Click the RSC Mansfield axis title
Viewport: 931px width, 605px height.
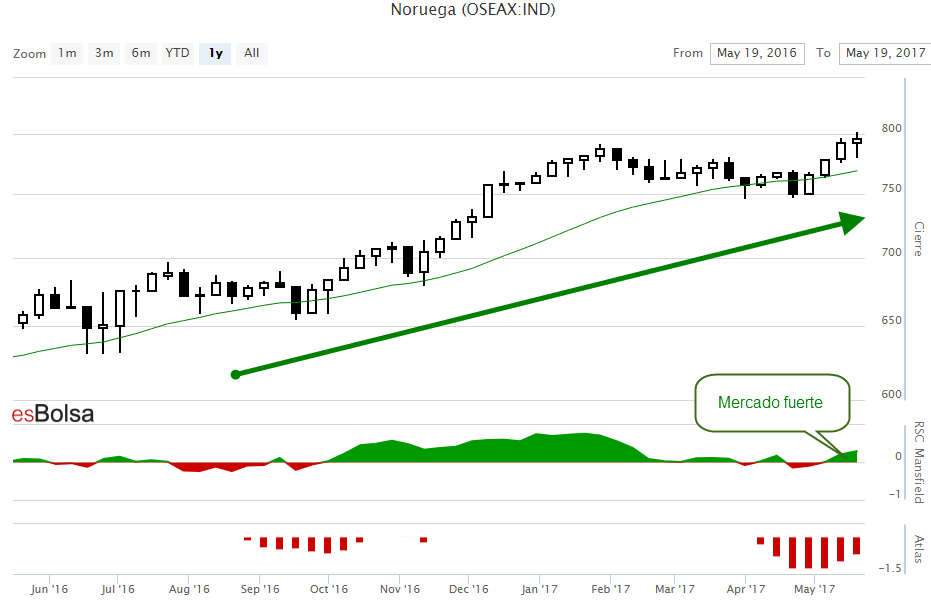click(919, 463)
